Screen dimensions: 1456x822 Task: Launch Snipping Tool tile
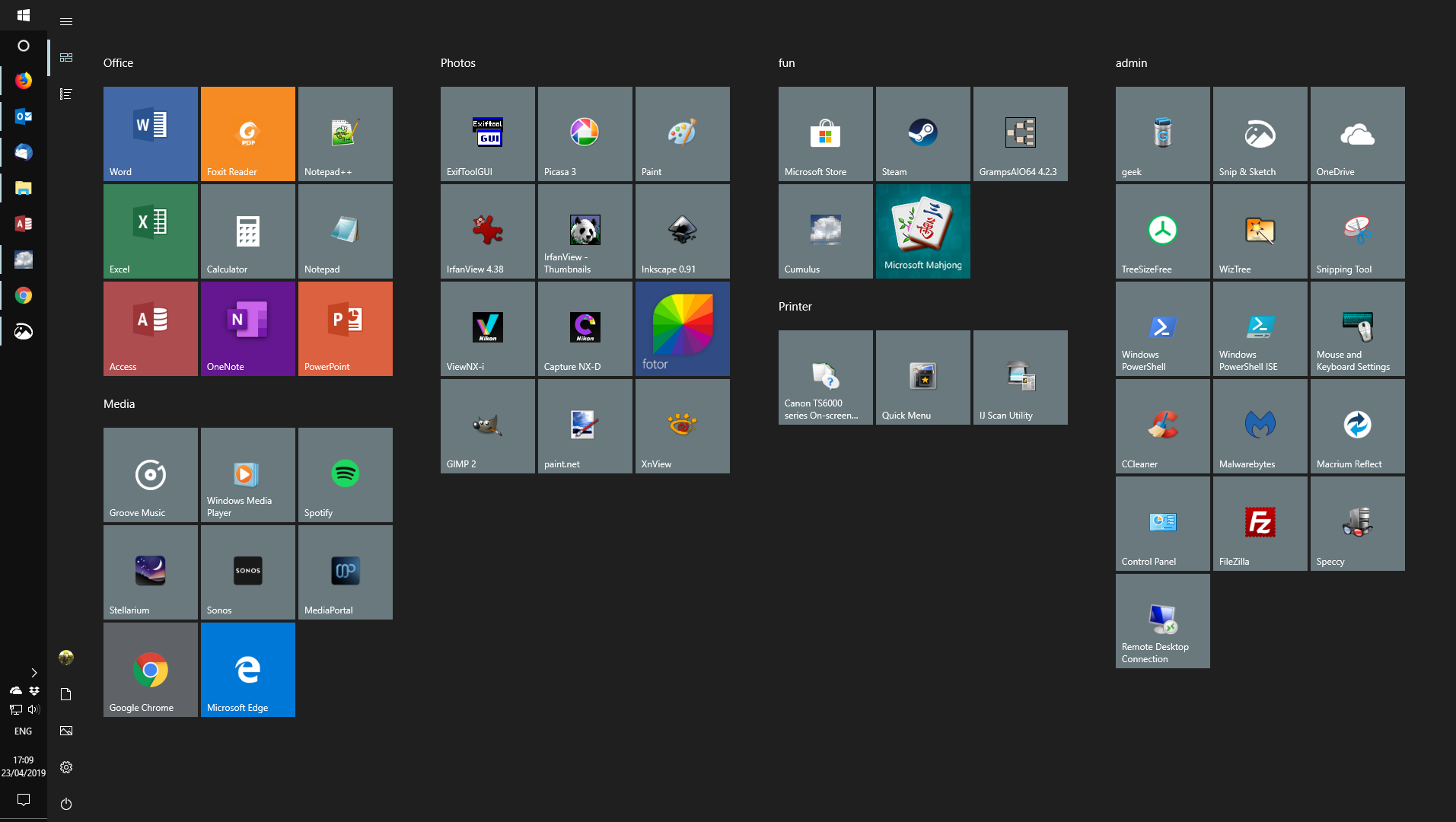pyautogui.click(x=1358, y=231)
